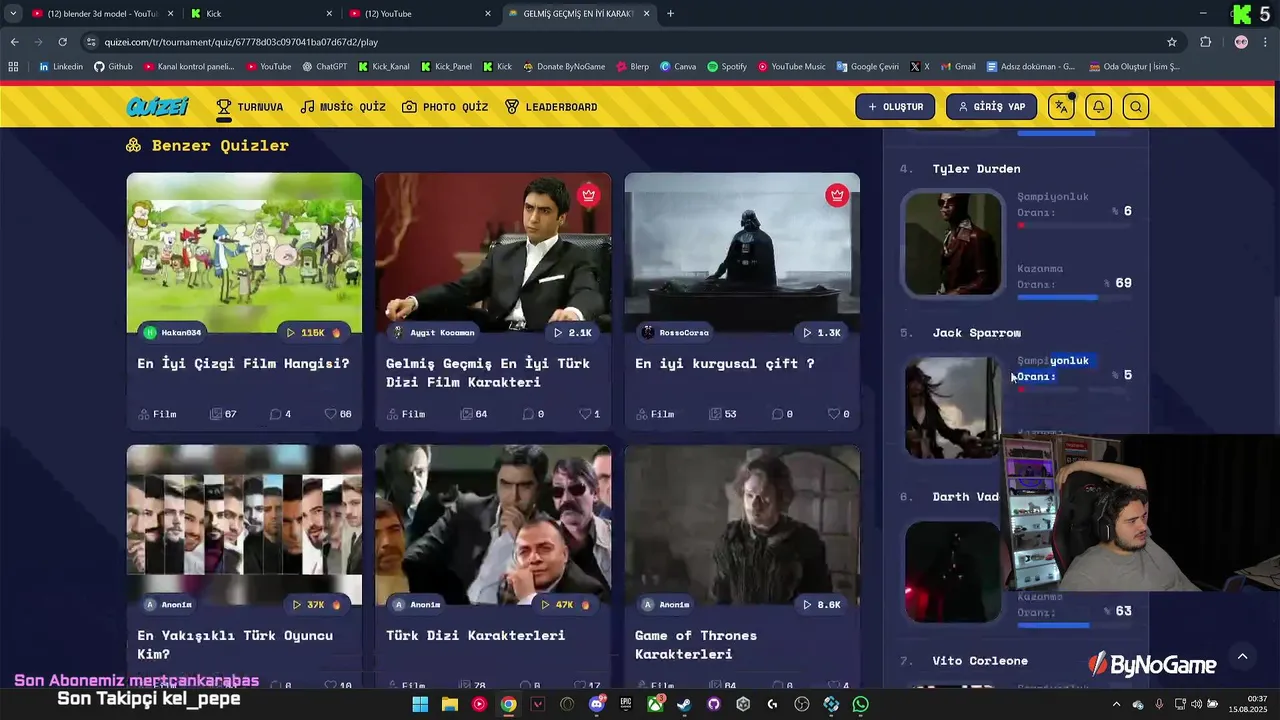
Task: Open the Turnuva menu
Action: coord(250,107)
